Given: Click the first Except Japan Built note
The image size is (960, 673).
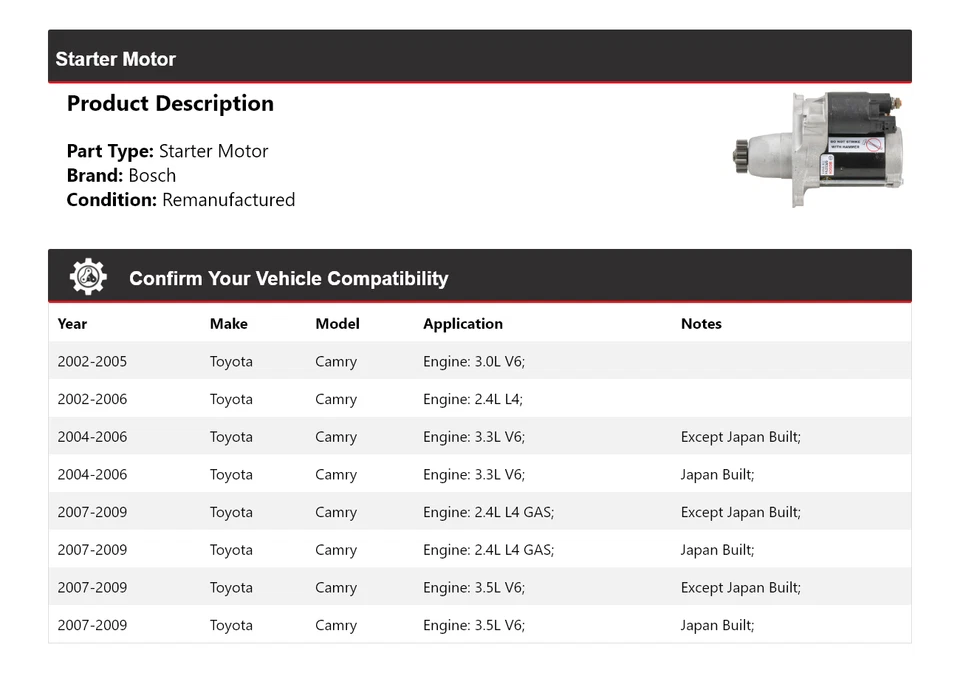Looking at the screenshot, I should click(740, 437).
